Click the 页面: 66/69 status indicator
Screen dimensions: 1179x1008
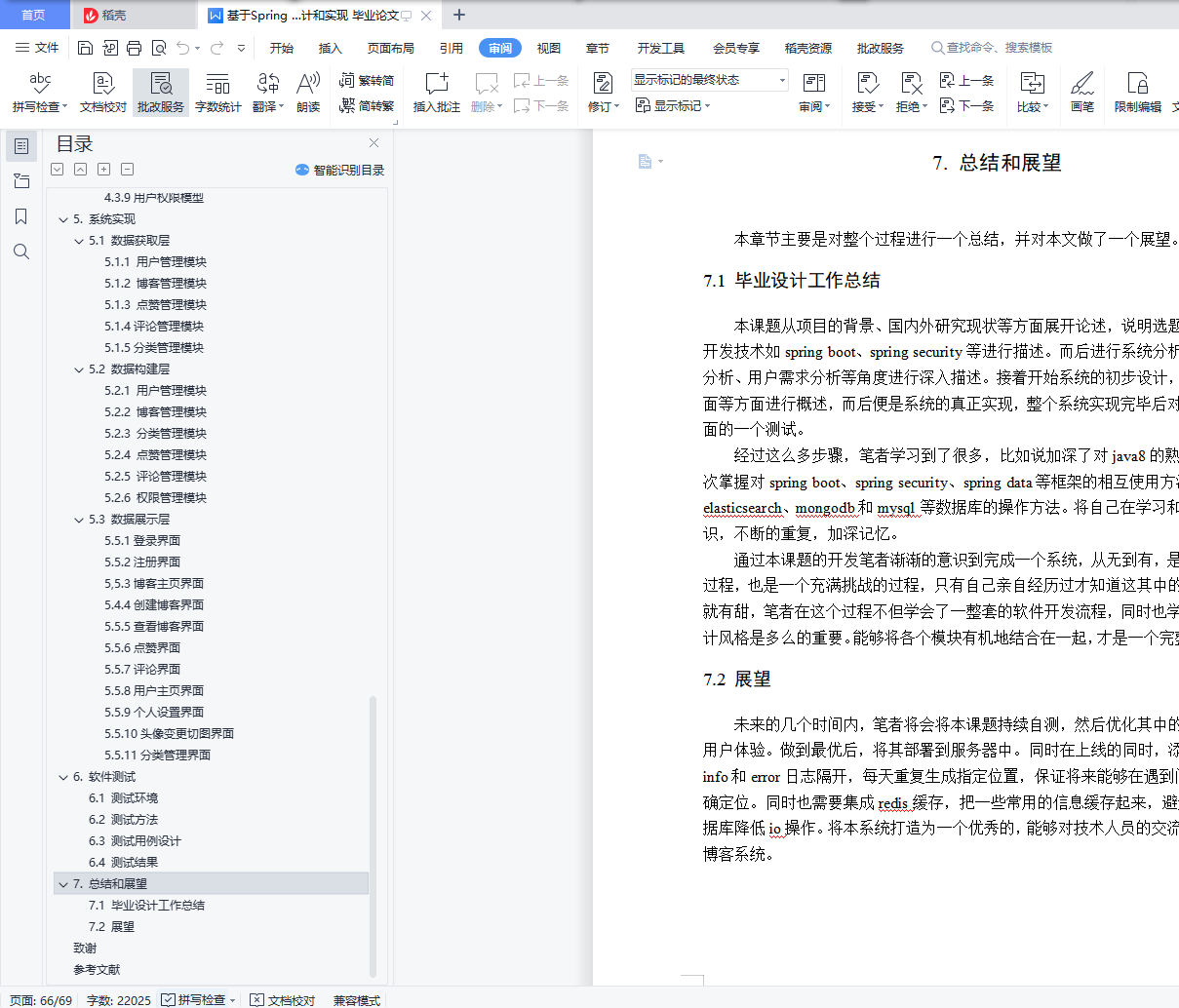[41, 1000]
